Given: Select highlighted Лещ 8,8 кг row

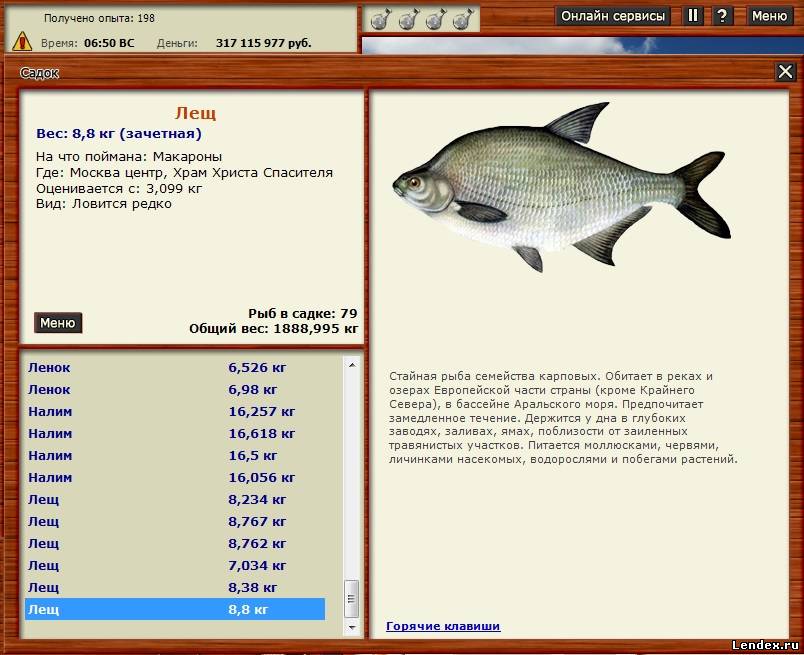Looking at the screenshot, I should 175,609.
